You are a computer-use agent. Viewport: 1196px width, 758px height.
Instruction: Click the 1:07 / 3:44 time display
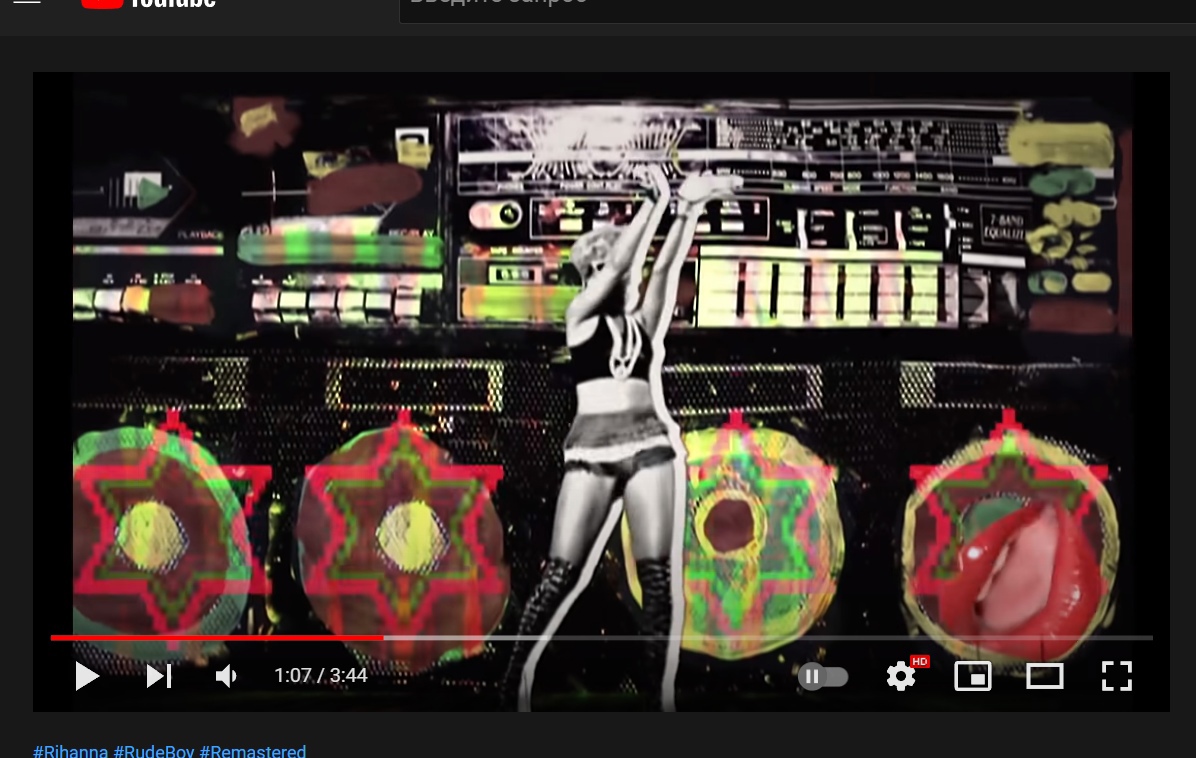click(x=320, y=676)
